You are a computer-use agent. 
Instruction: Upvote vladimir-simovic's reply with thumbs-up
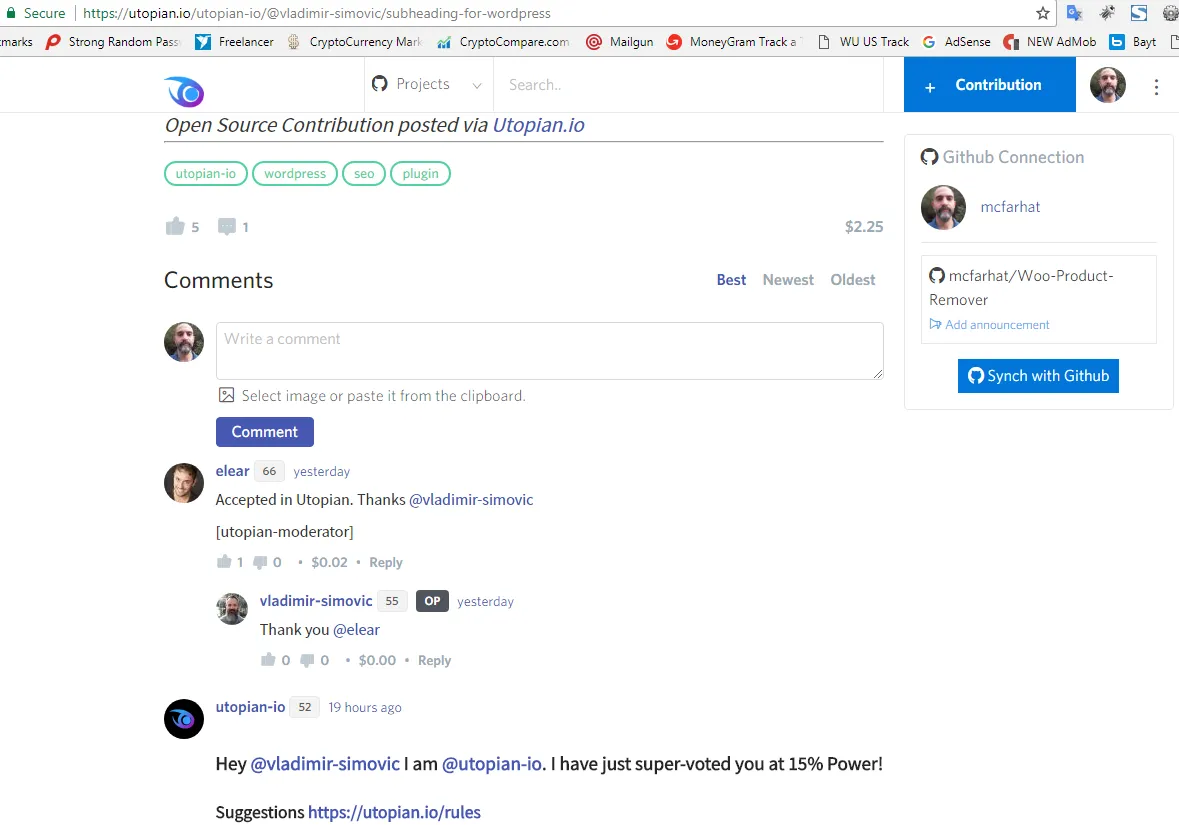(268, 660)
